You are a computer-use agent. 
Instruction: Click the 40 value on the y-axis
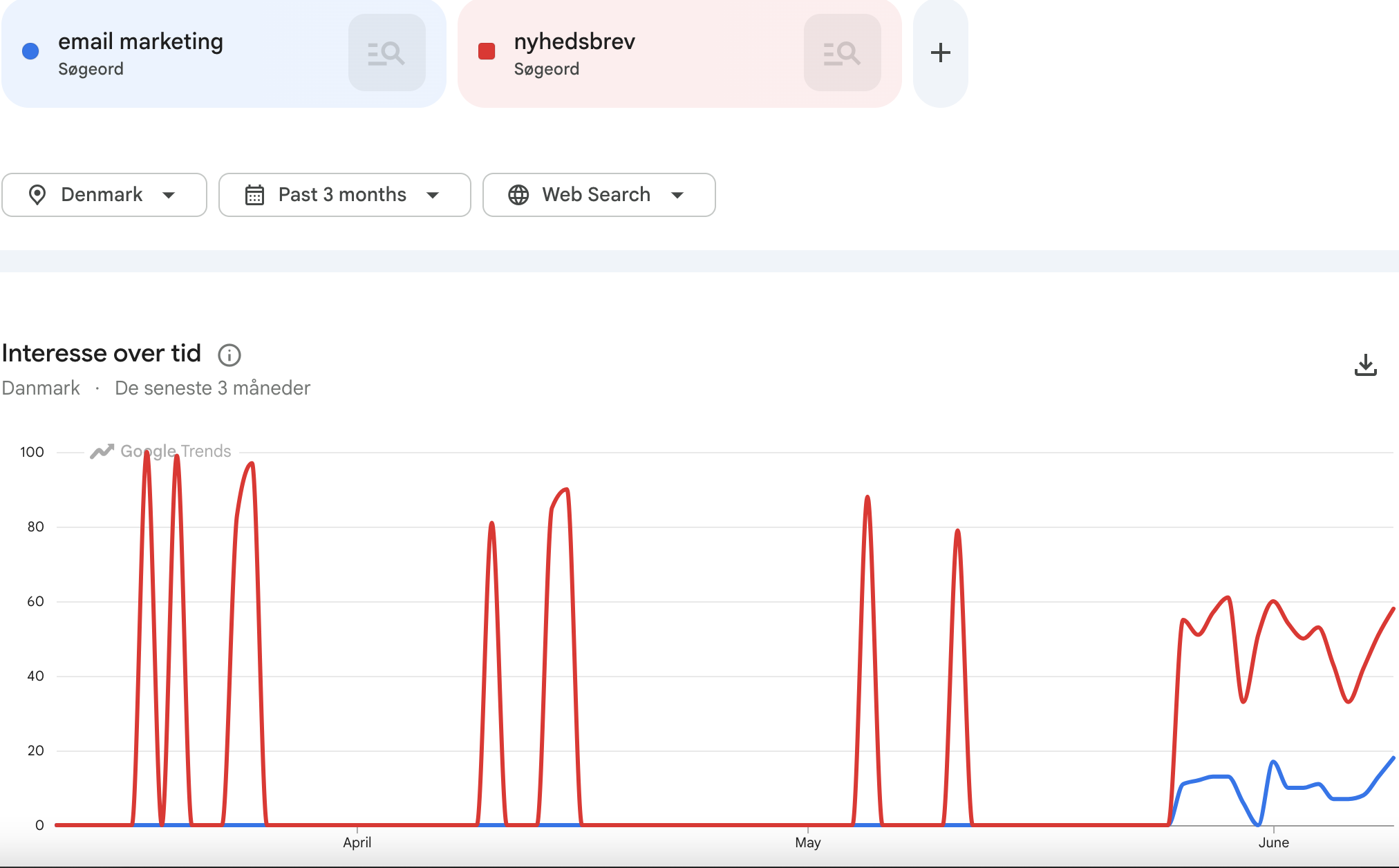[35, 676]
